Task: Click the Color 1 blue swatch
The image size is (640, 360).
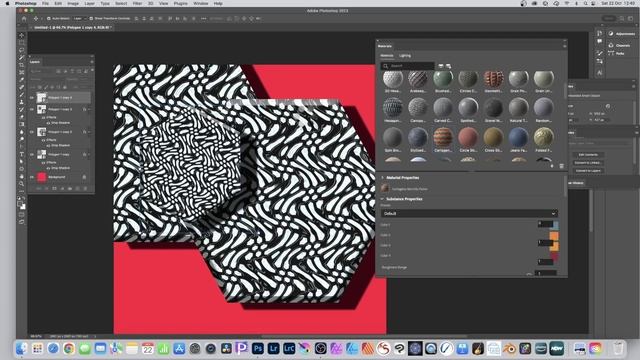Action: 556,224
